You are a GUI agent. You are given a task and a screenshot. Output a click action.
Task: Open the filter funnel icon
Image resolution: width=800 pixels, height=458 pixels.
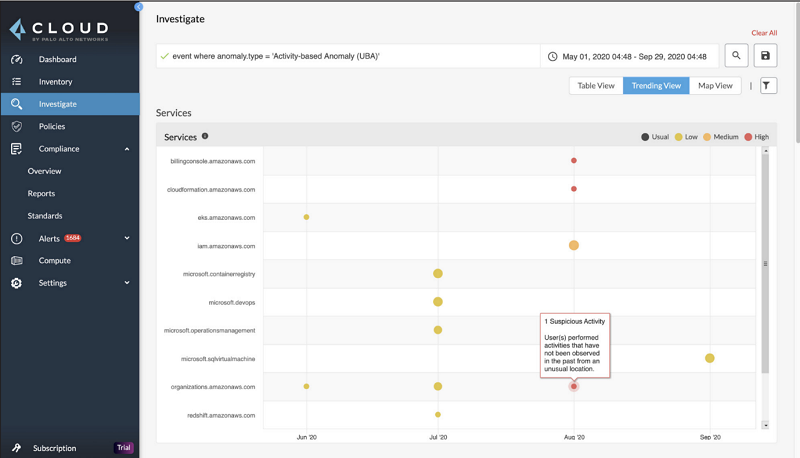(767, 86)
